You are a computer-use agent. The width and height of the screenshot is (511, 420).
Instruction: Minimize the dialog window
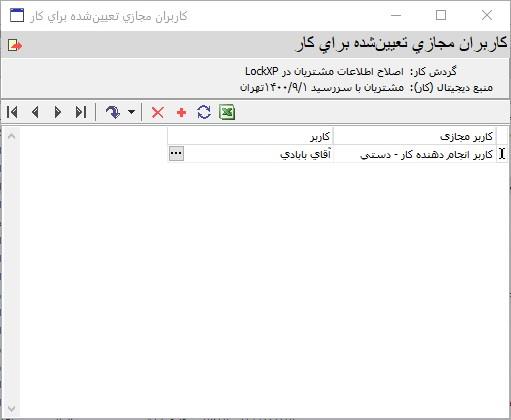[x=396, y=15]
